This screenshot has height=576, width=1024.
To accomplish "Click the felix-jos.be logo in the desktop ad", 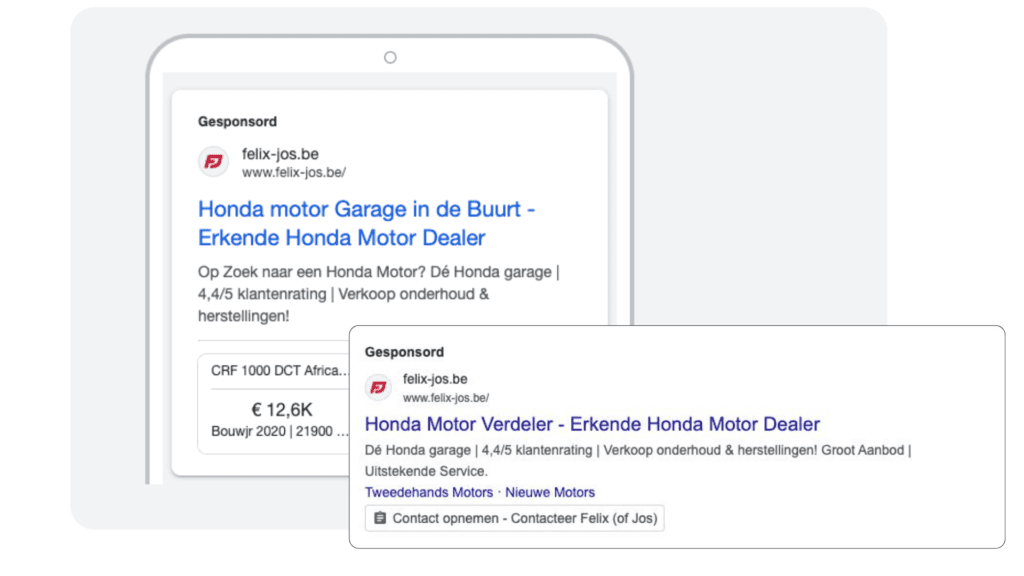I will (x=378, y=388).
